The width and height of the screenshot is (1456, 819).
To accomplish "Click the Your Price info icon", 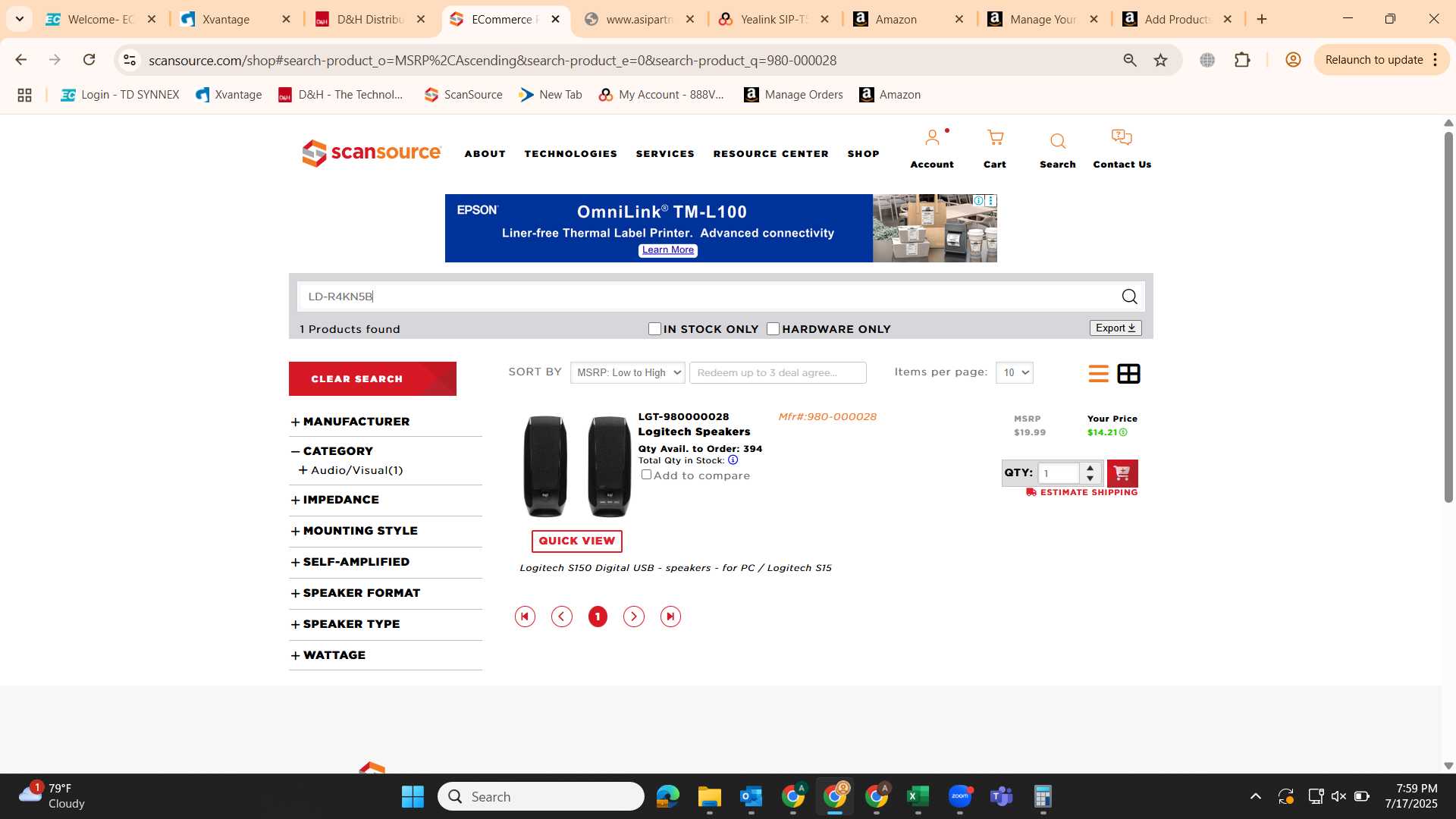I will click(1123, 432).
